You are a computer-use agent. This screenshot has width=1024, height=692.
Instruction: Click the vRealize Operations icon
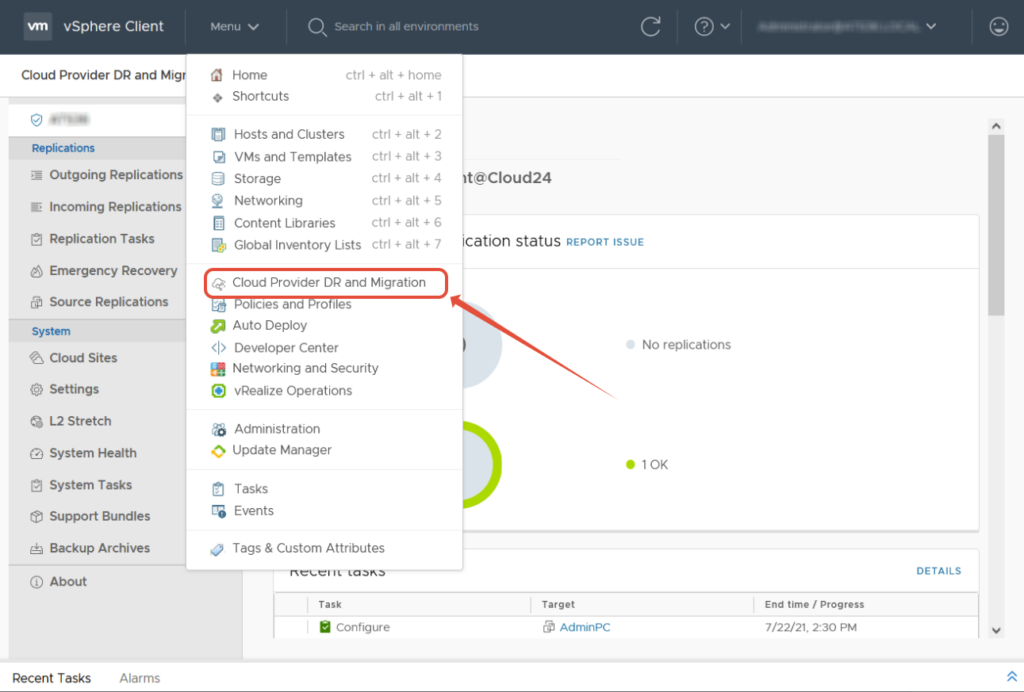click(x=218, y=391)
